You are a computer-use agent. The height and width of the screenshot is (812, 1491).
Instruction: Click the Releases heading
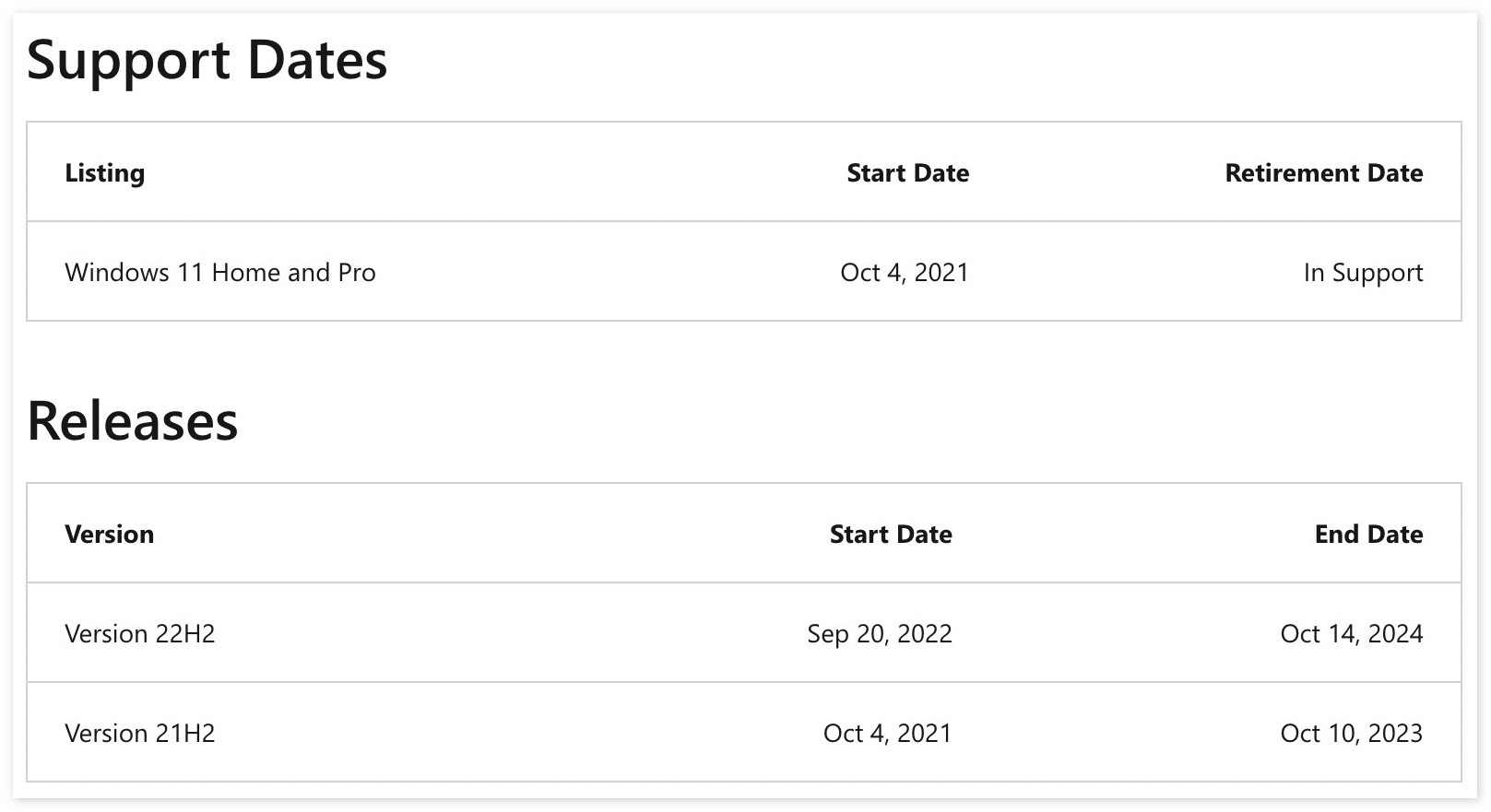[x=133, y=422]
